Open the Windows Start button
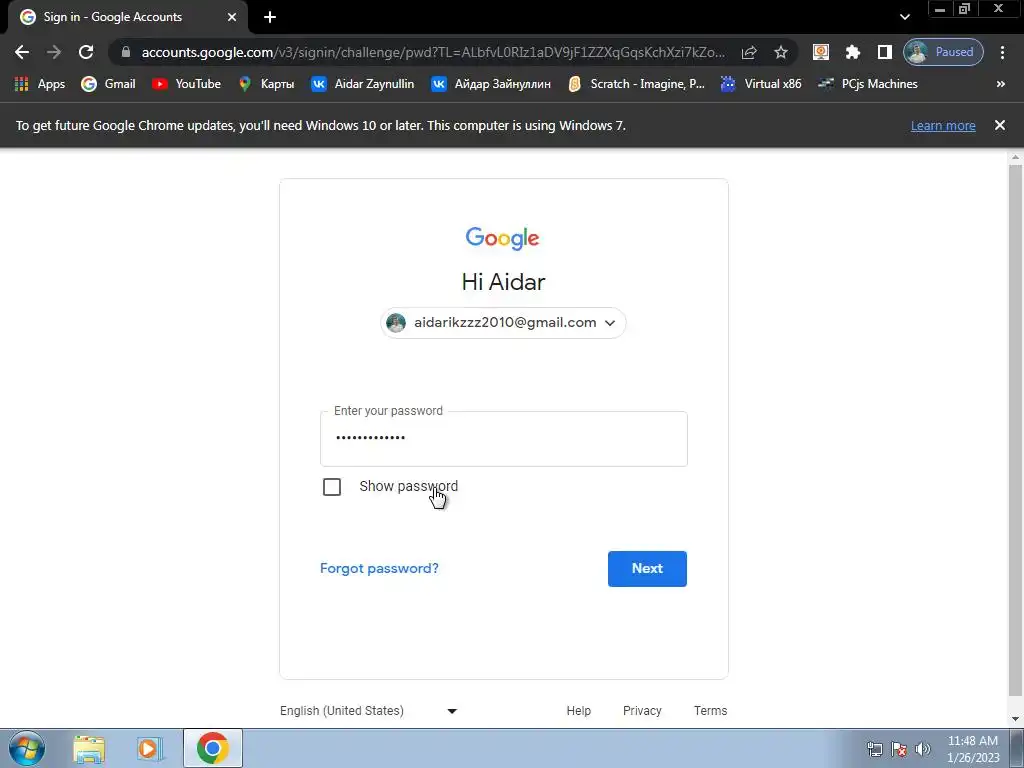 [27, 748]
